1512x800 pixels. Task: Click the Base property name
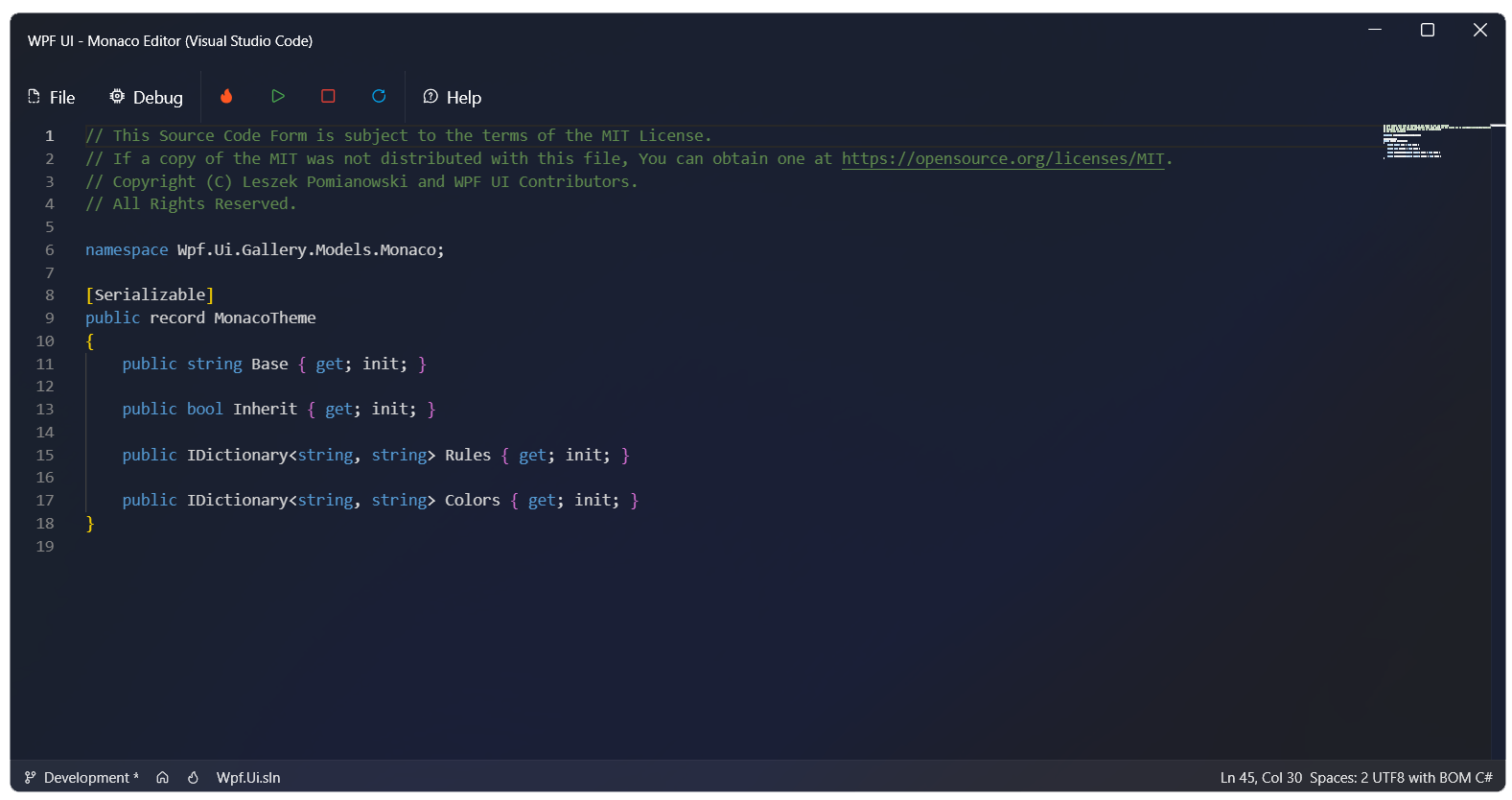(x=269, y=364)
